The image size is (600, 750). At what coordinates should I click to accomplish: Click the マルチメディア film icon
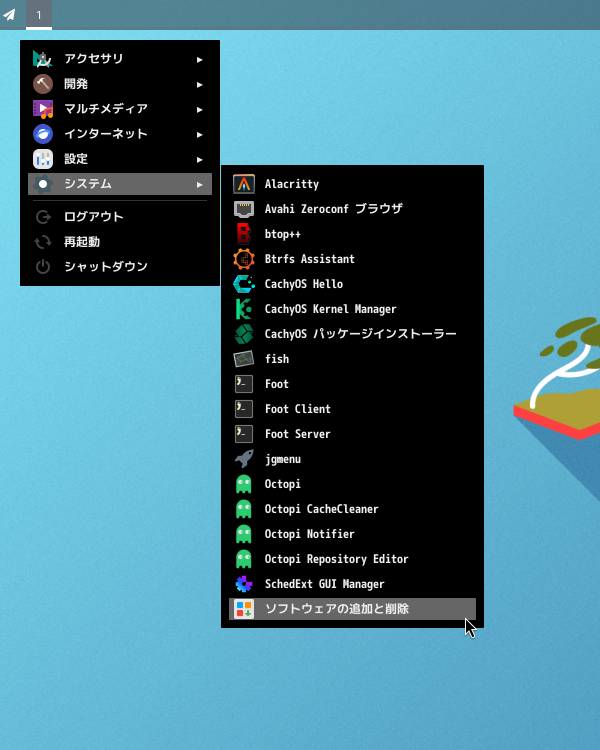tap(43, 109)
